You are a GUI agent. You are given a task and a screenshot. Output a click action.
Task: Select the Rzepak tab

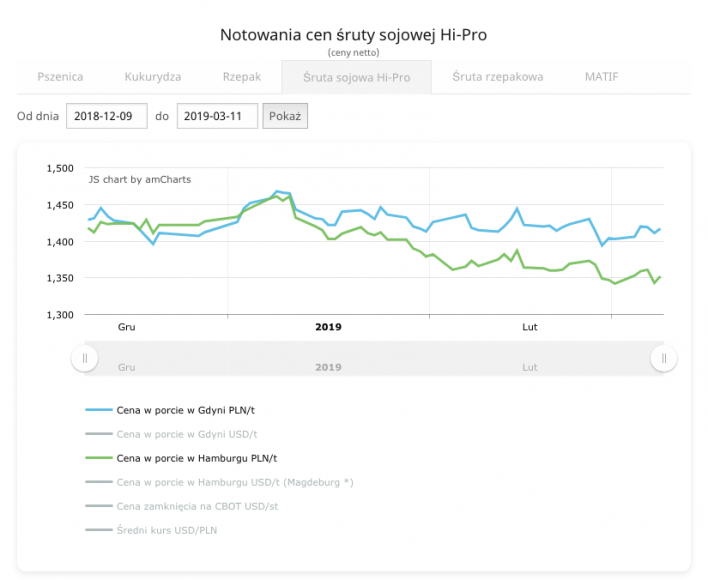coord(241,76)
